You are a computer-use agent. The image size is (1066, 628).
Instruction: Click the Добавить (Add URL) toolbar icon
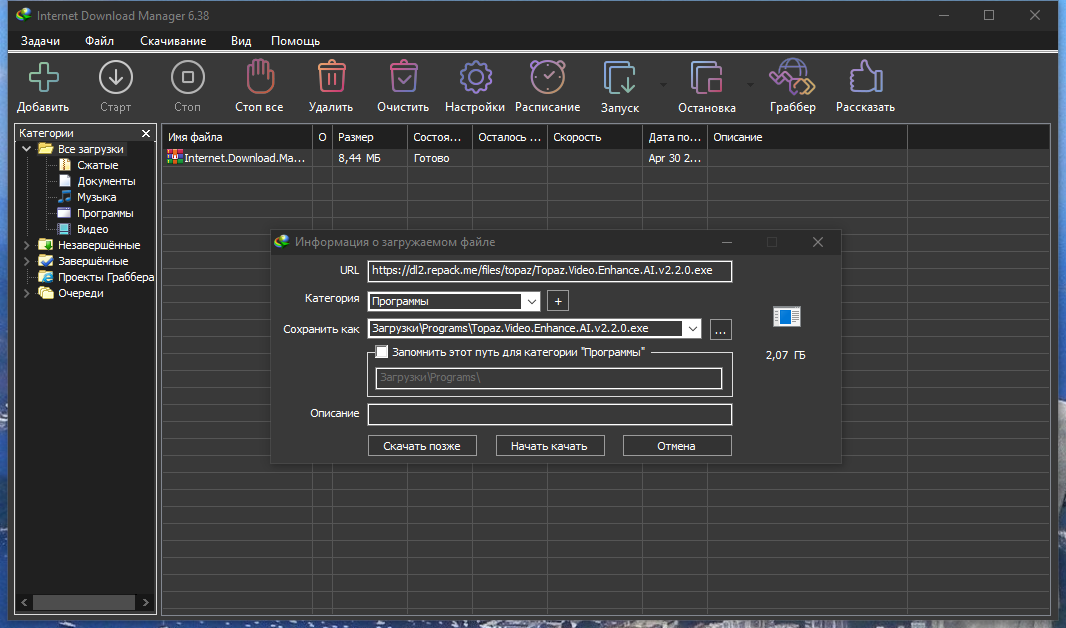point(43,78)
